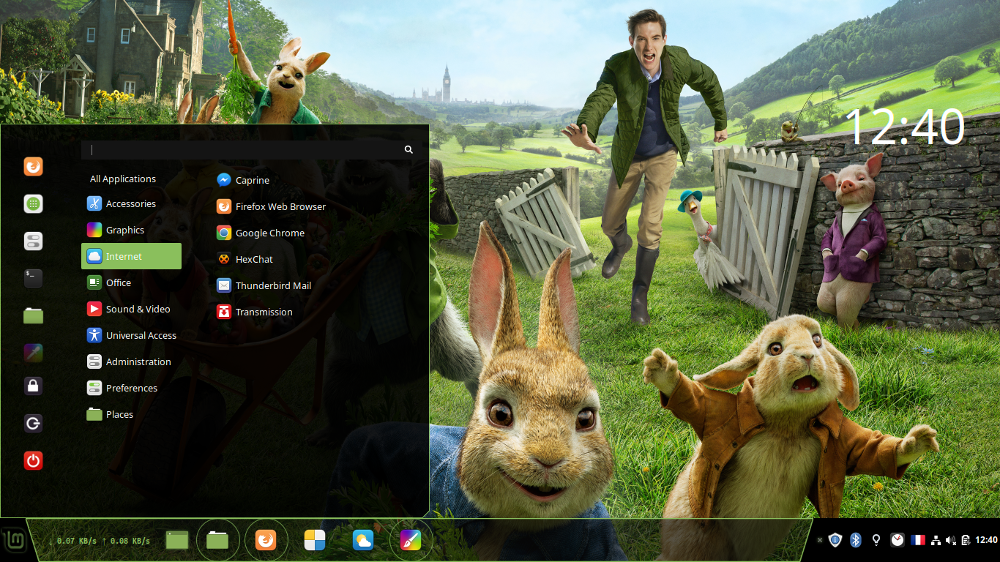Select the Preferences category
Image resolution: width=1000 pixels, height=562 pixels.
coord(131,388)
